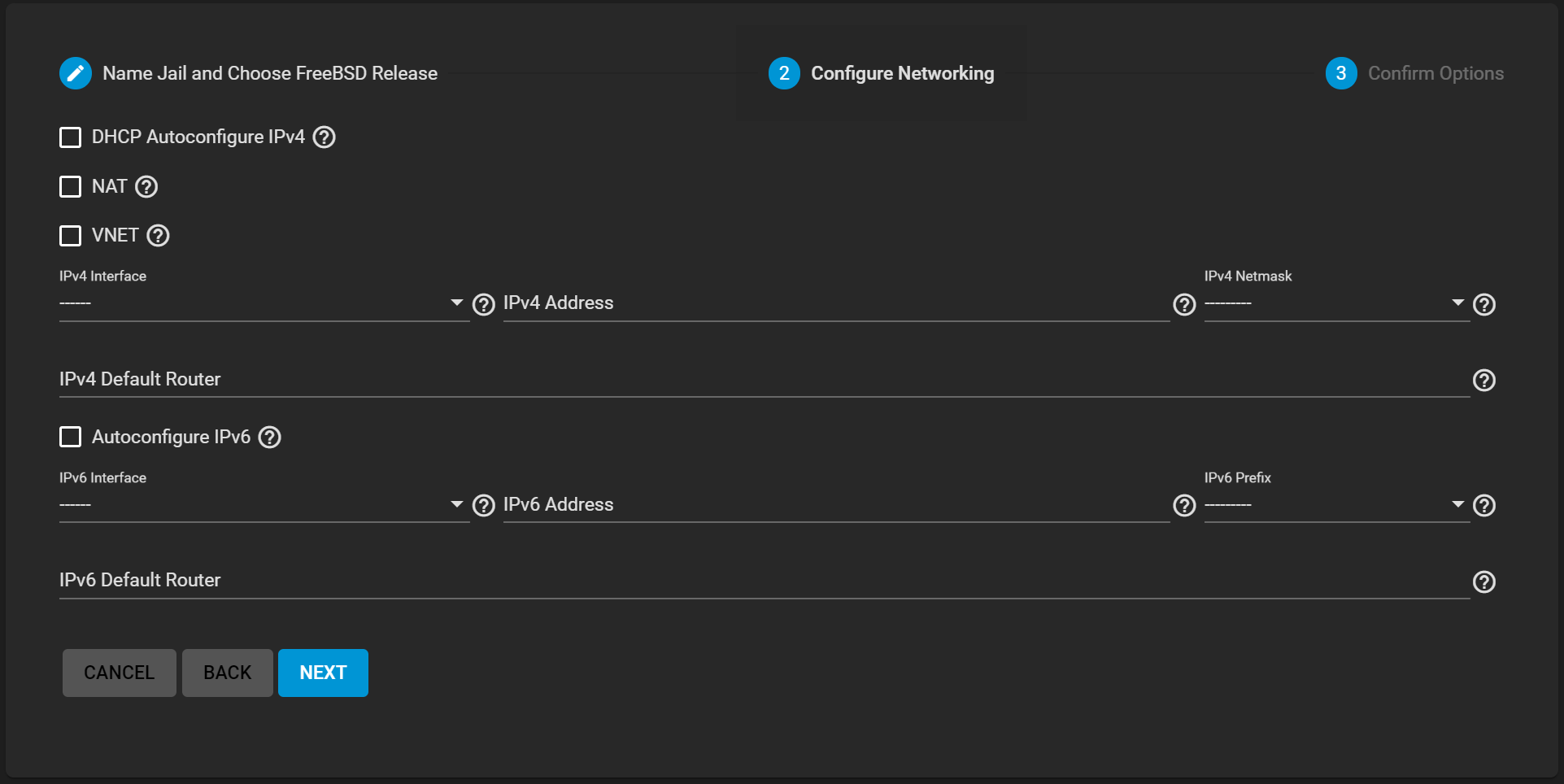Screen dimensions: 1564x784
Task: Click the IPv6 Prefix help icon
Action: coord(1484,506)
